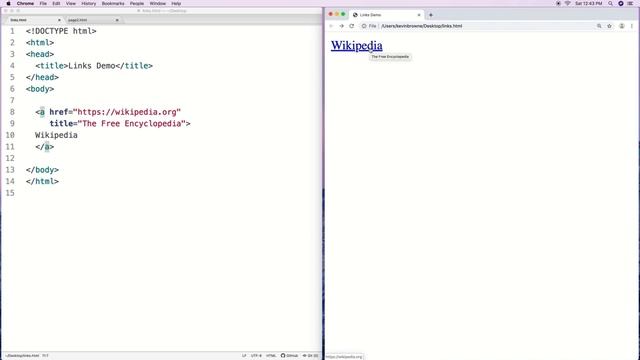Open the Chrome application menu
The image size is (640, 360).
[25, 3]
